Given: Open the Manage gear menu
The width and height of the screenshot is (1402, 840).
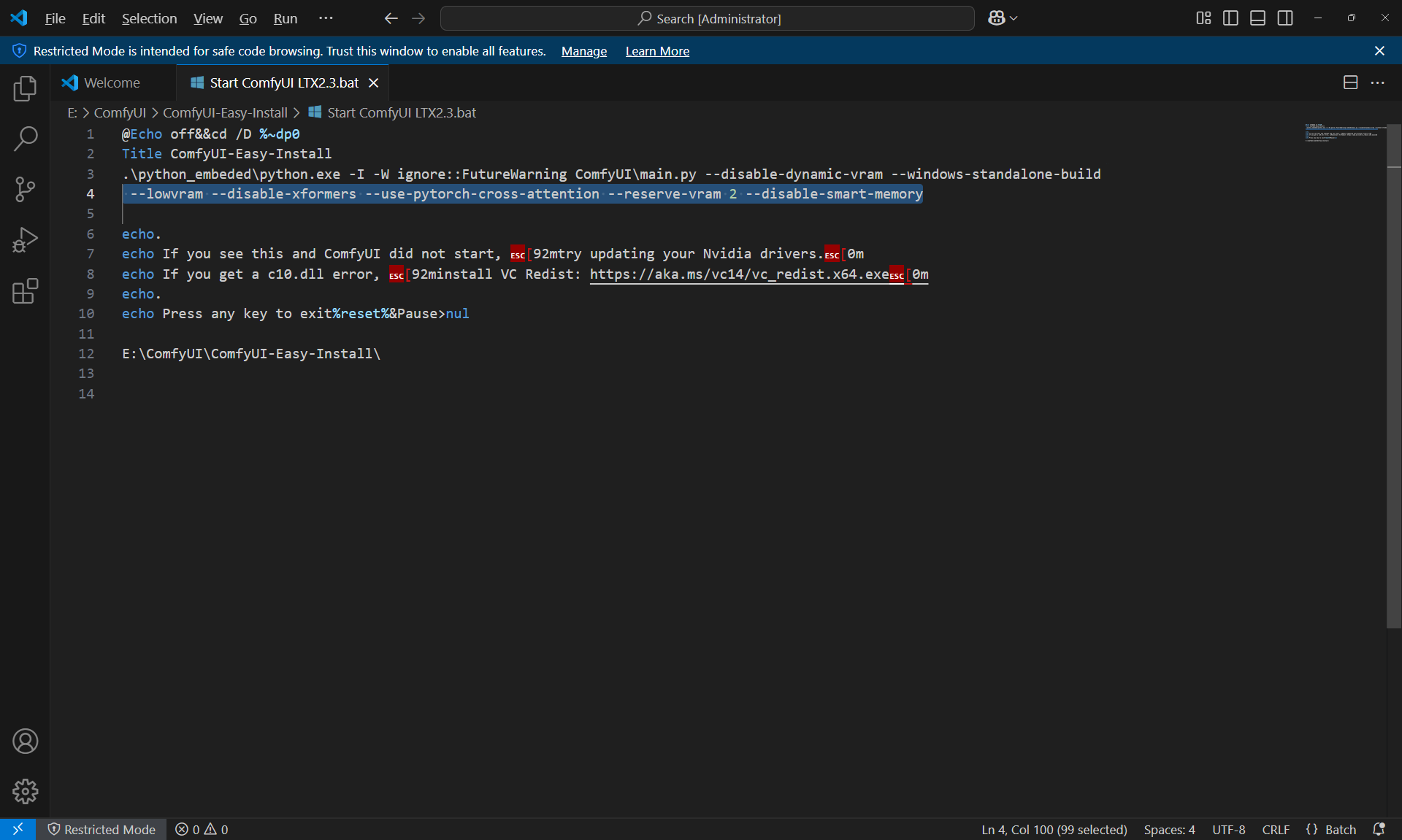Looking at the screenshot, I should coord(25,792).
